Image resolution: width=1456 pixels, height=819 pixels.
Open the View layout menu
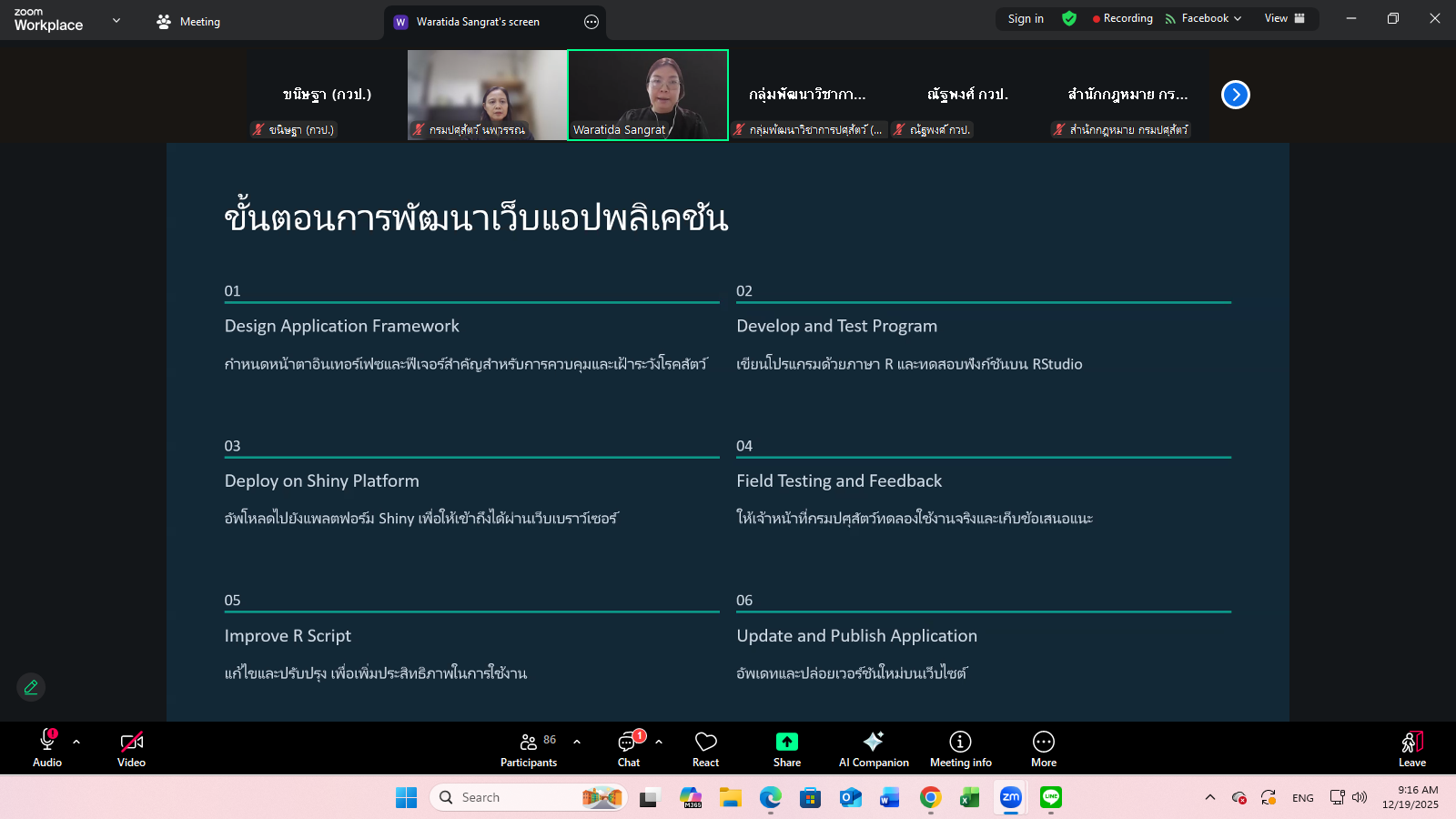(1284, 18)
